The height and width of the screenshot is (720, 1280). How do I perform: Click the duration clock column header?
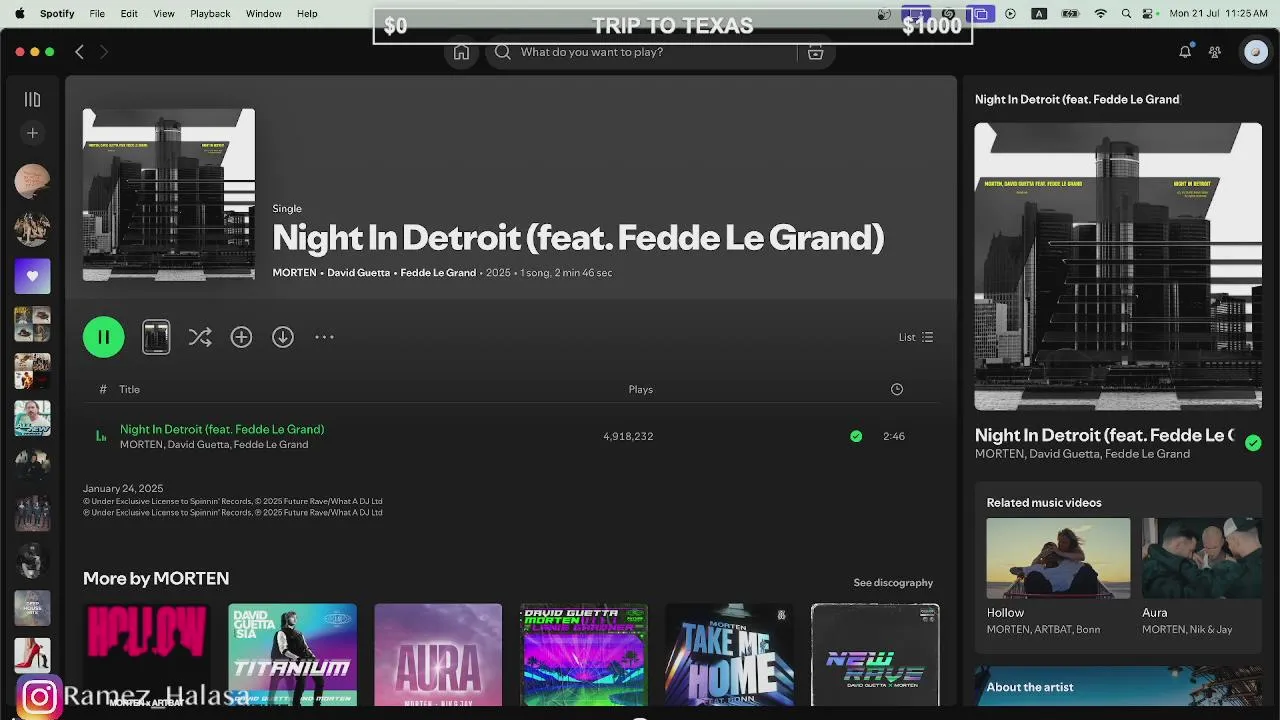(897, 389)
